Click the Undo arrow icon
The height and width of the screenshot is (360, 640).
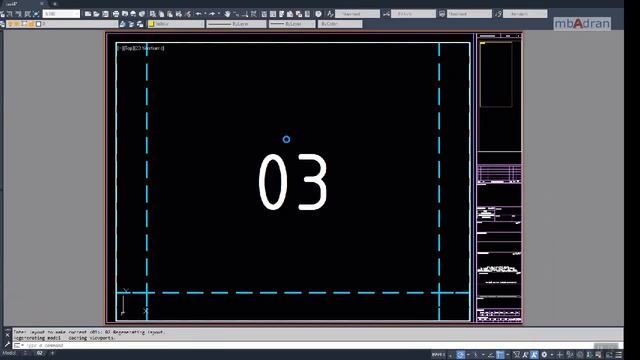point(198,14)
